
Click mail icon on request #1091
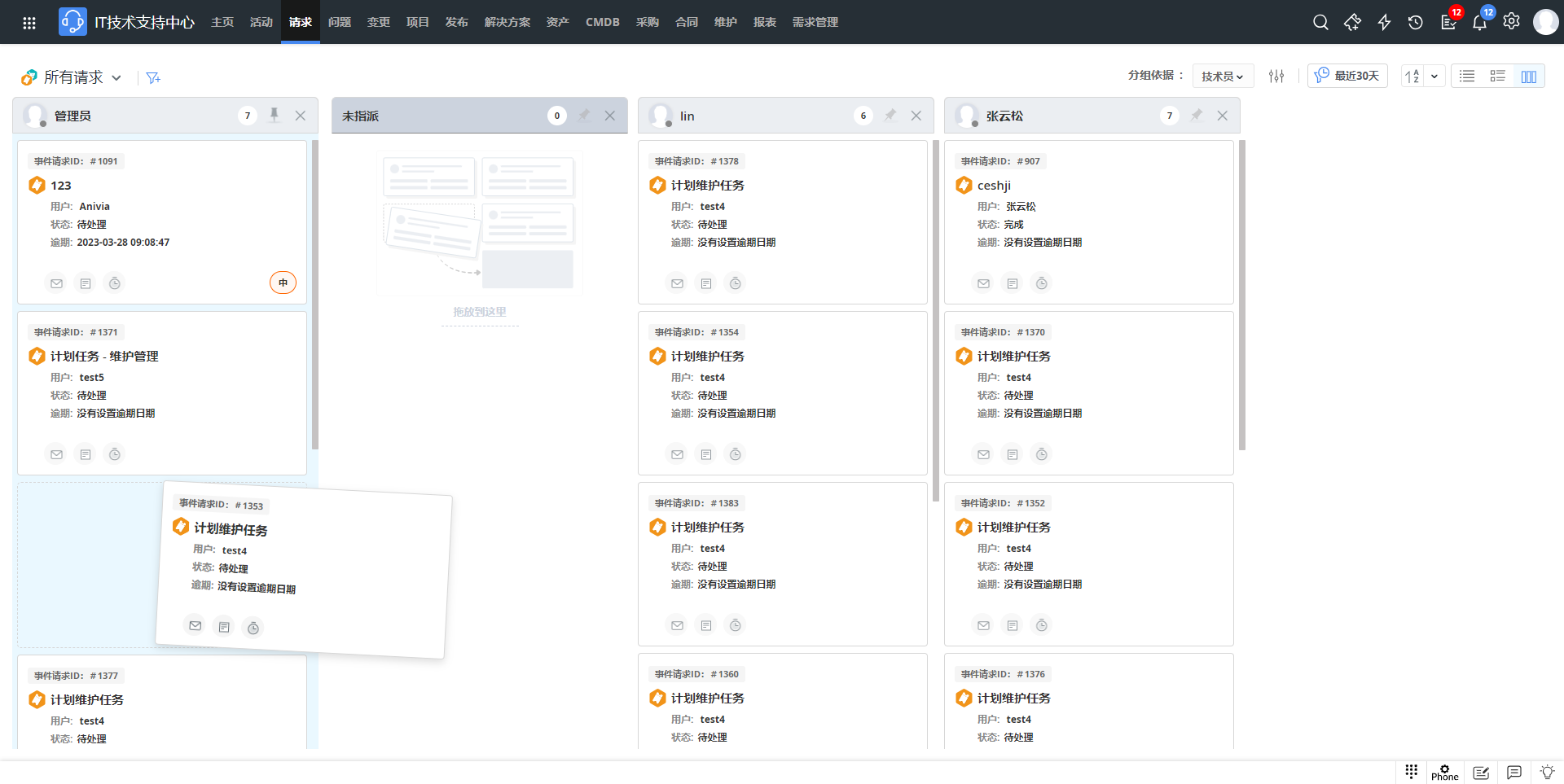tap(56, 283)
